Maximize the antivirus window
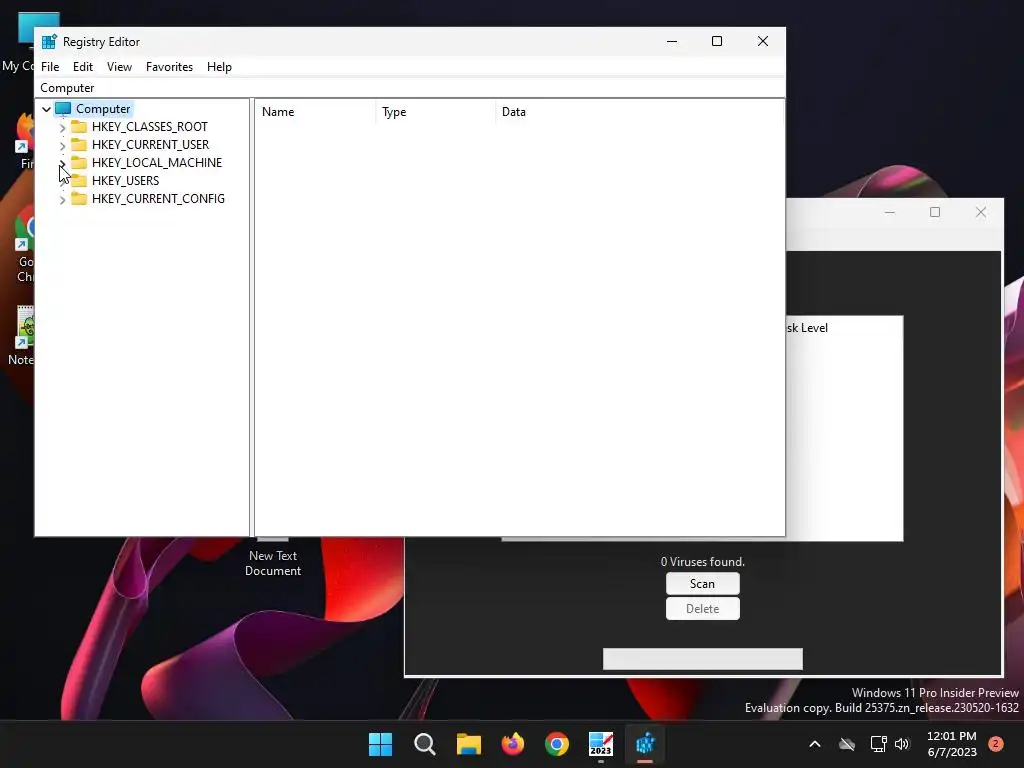 pyautogui.click(x=935, y=212)
